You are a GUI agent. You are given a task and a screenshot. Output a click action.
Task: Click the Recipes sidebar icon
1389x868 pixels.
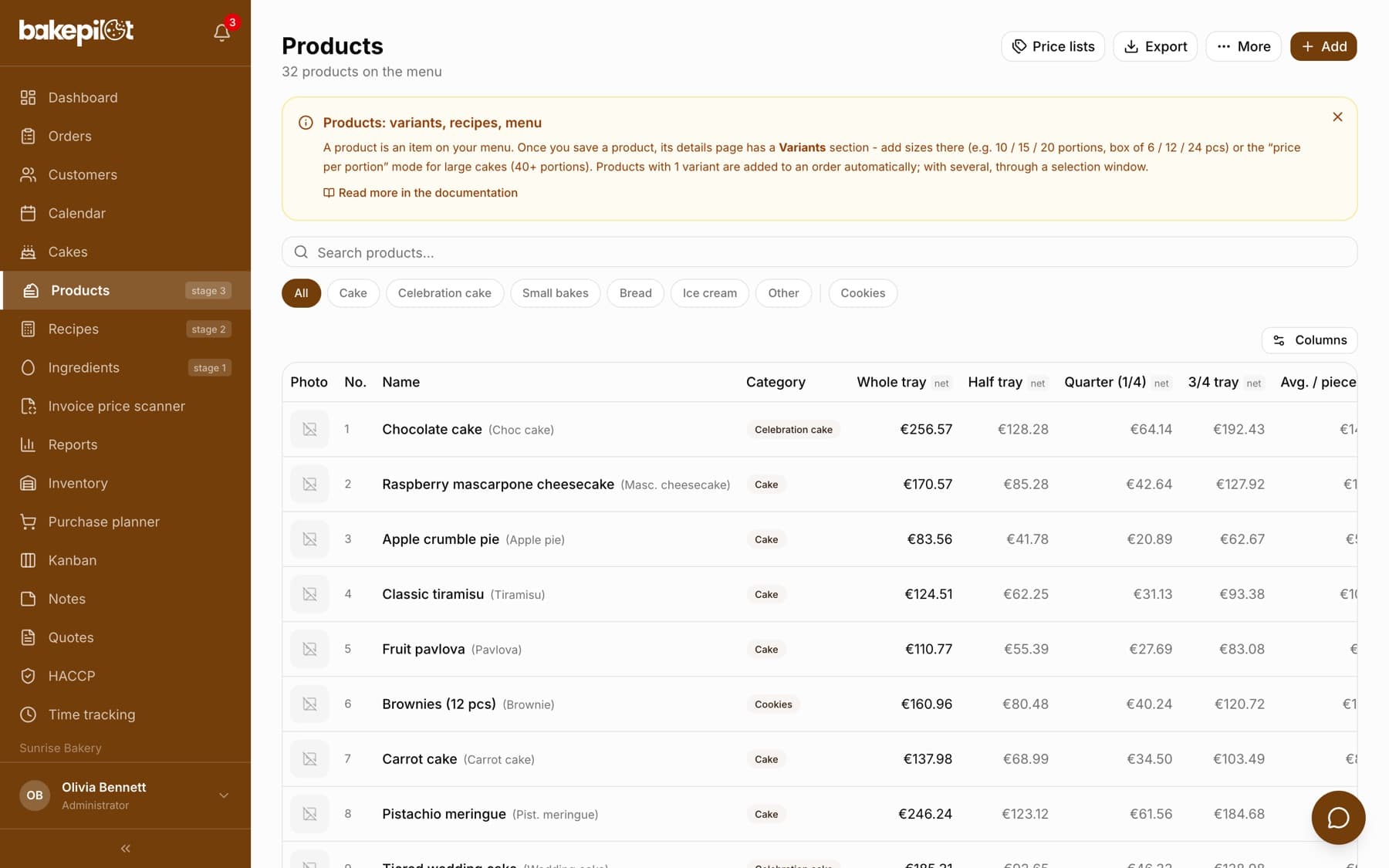(x=28, y=329)
